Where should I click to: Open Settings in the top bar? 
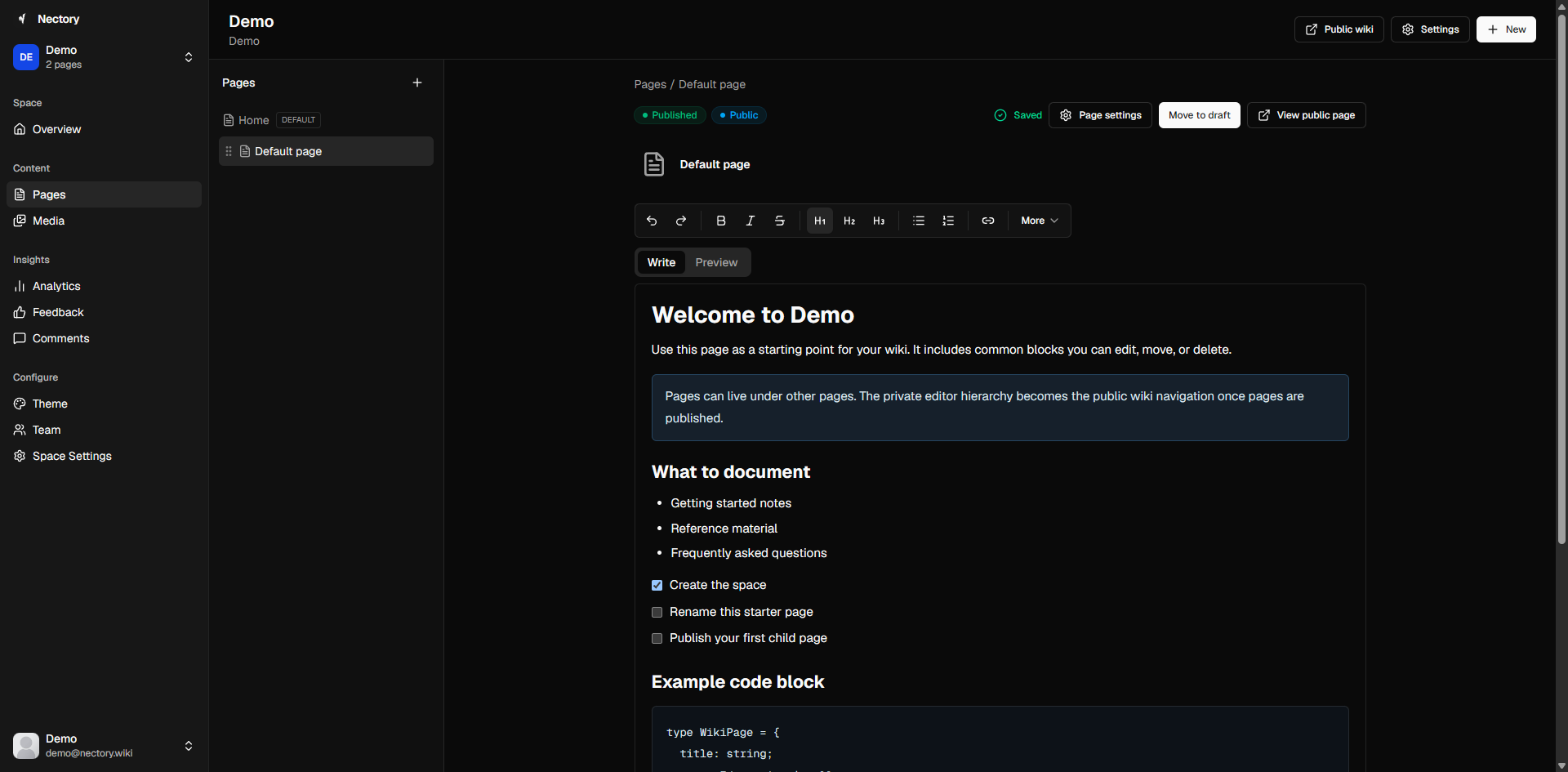pyautogui.click(x=1430, y=29)
